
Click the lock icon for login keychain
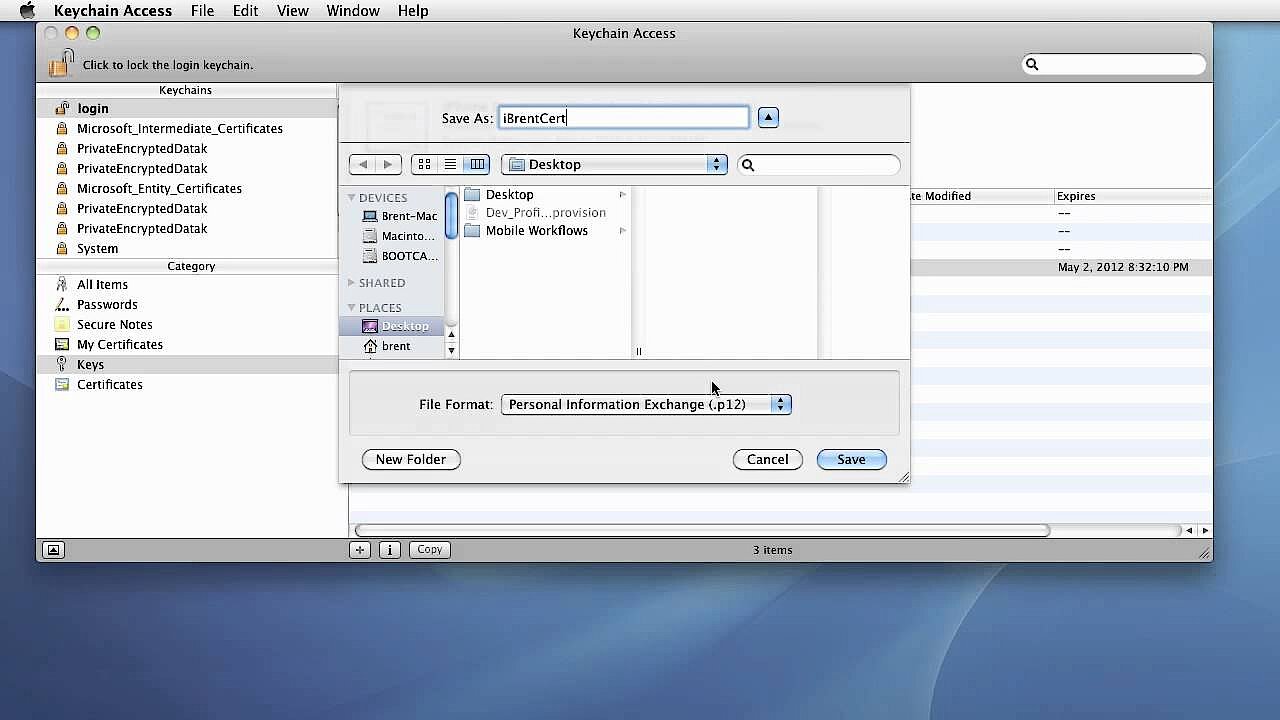tap(61, 63)
